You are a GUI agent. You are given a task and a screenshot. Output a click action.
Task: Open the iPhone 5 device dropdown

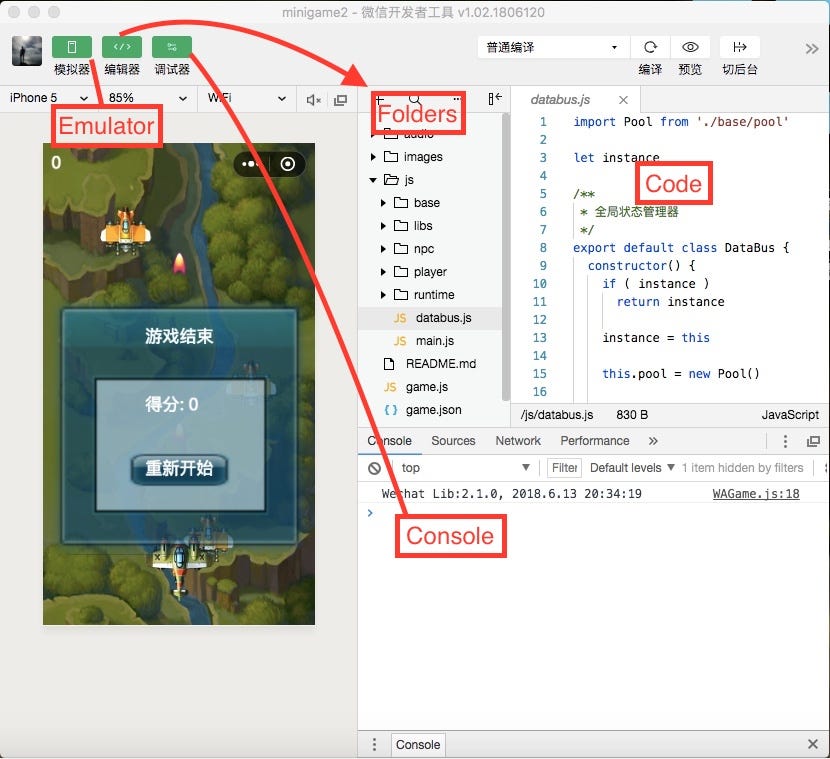click(x=47, y=98)
